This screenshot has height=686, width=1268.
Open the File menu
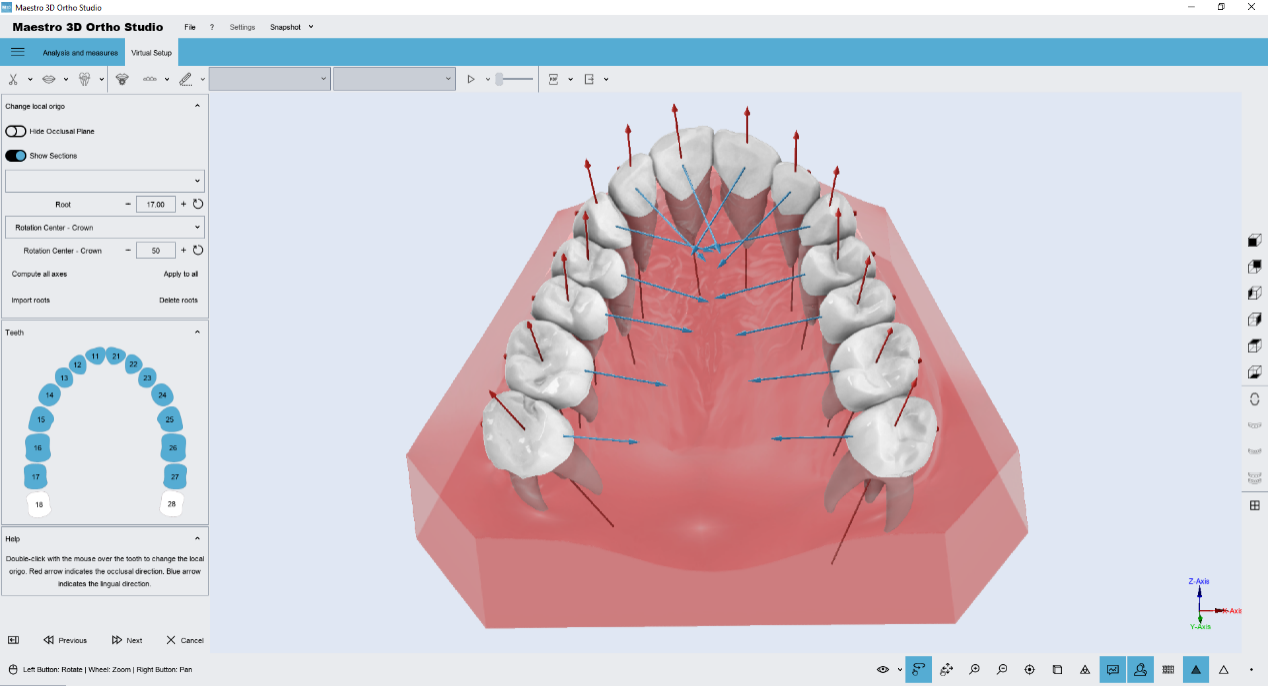(x=190, y=27)
